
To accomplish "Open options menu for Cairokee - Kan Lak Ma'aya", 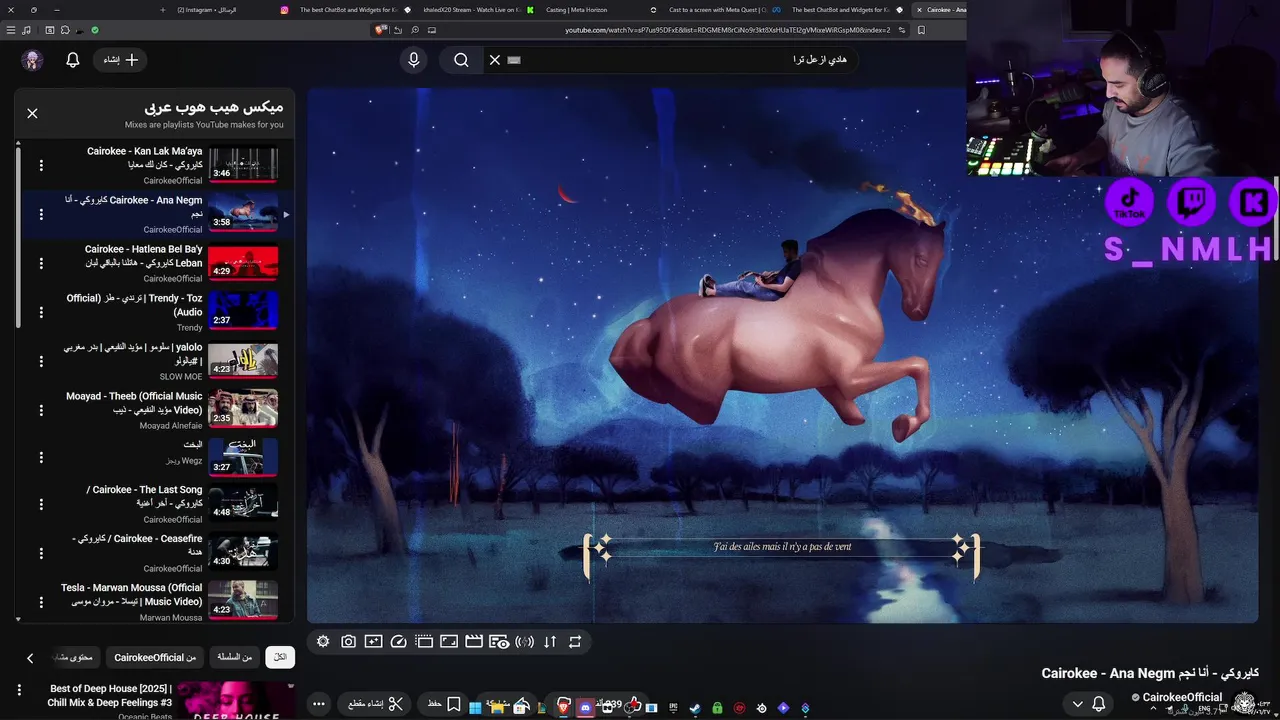I will pos(41,165).
